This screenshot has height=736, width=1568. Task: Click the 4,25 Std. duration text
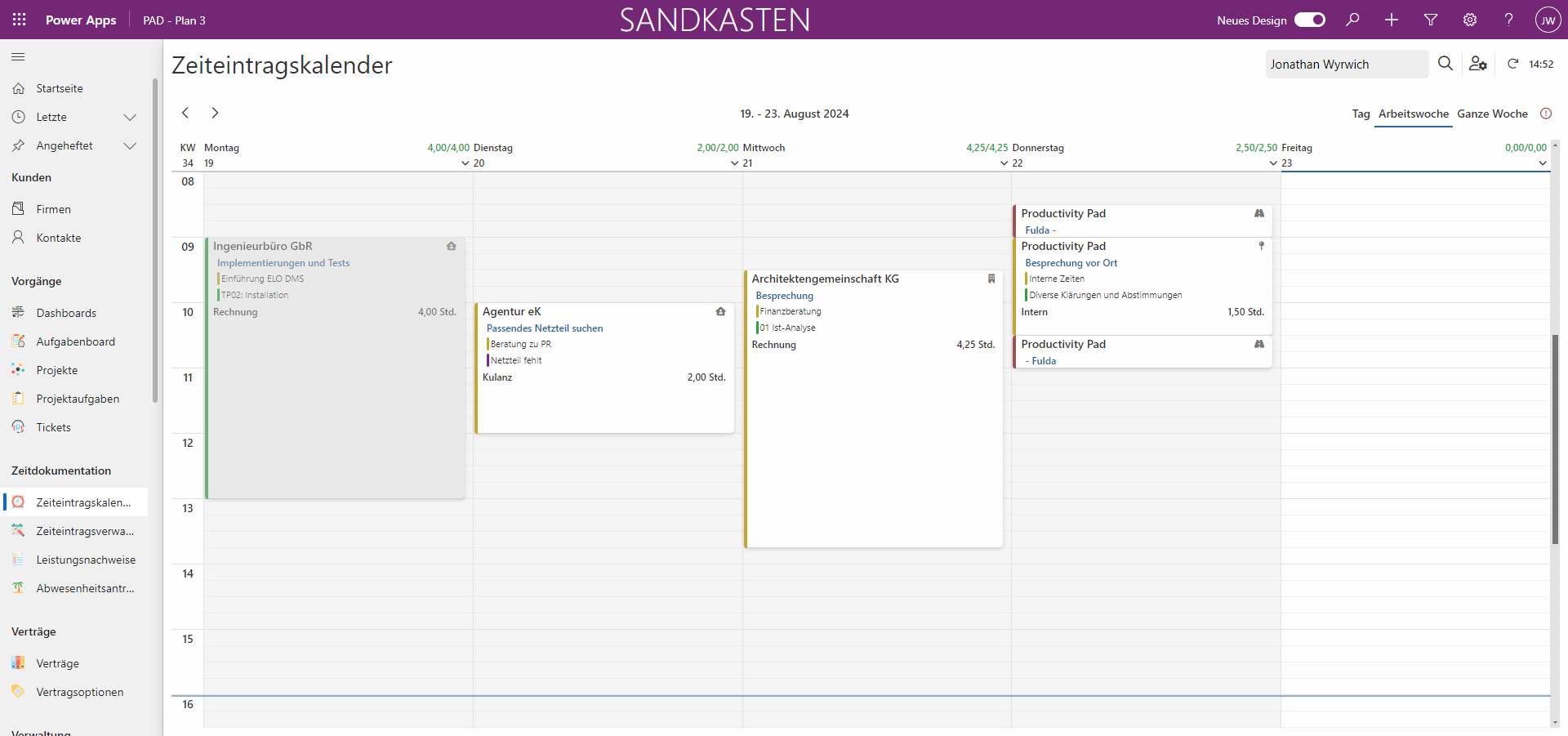pyautogui.click(x=975, y=345)
